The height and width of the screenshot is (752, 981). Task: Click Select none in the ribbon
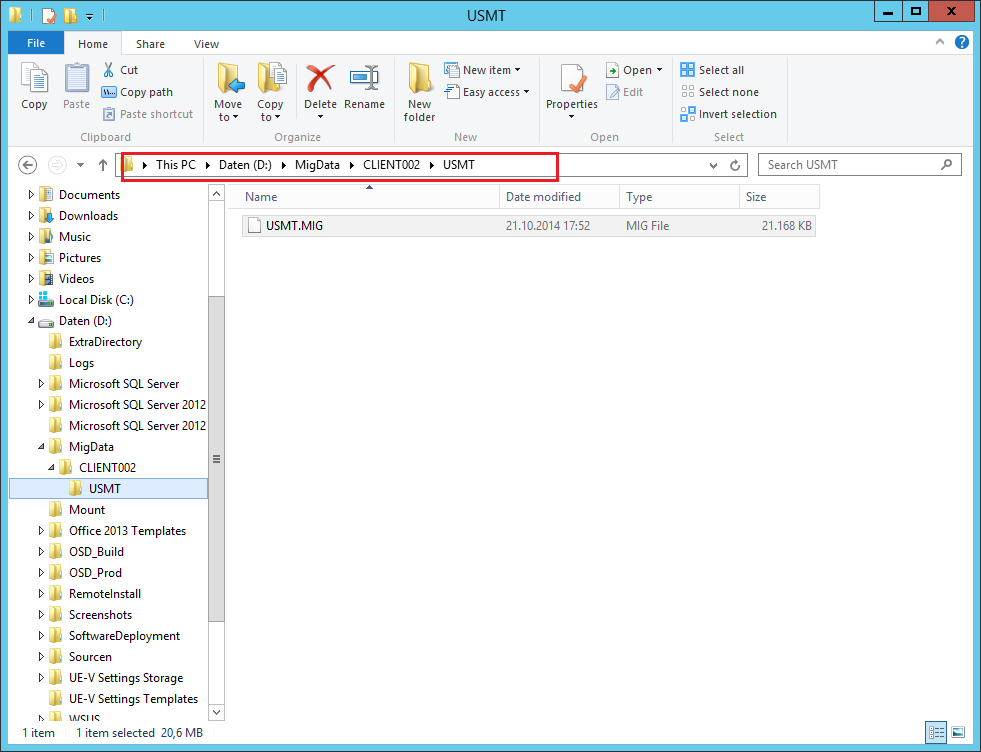720,92
